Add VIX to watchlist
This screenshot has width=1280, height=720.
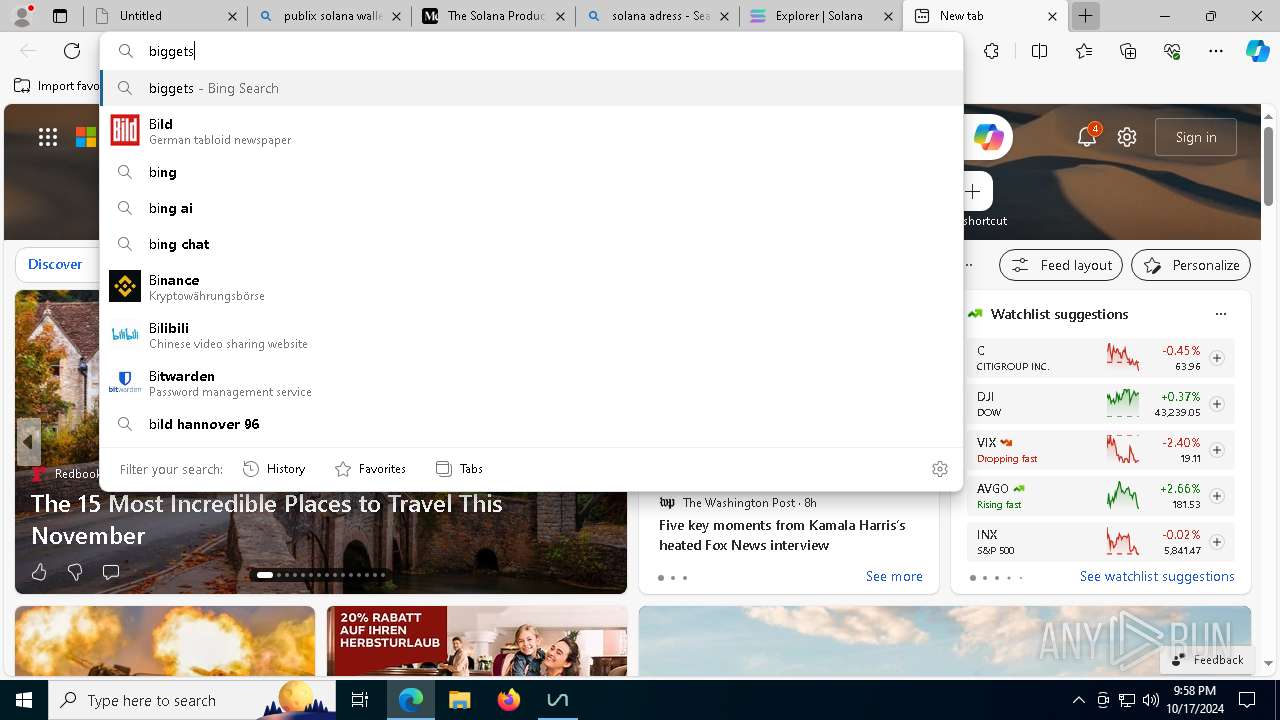point(1216,450)
